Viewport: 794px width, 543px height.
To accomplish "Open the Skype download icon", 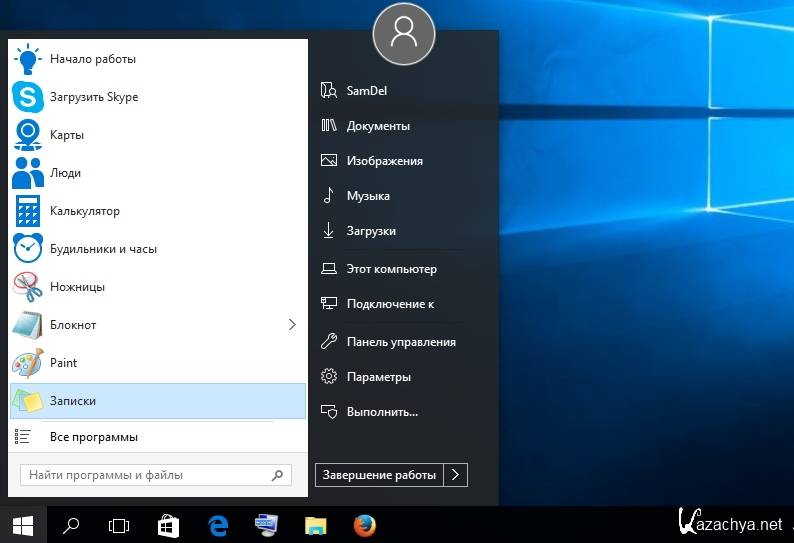I will (x=28, y=97).
